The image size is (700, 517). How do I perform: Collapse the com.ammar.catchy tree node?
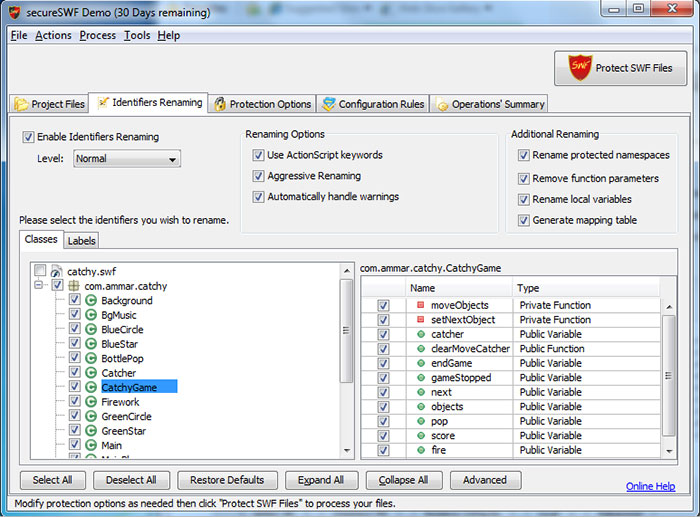[x=40, y=286]
